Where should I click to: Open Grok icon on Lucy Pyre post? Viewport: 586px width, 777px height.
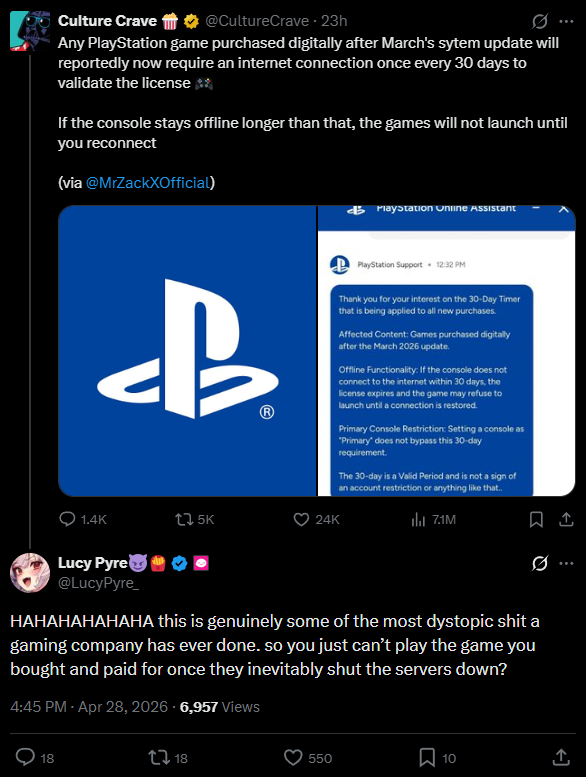pos(540,563)
